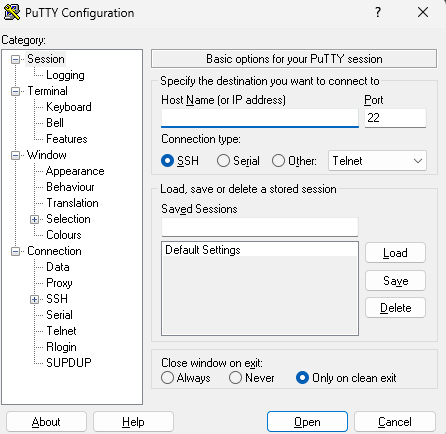Click the Saved Sessions name field
The image size is (446, 434).
coord(260,227)
